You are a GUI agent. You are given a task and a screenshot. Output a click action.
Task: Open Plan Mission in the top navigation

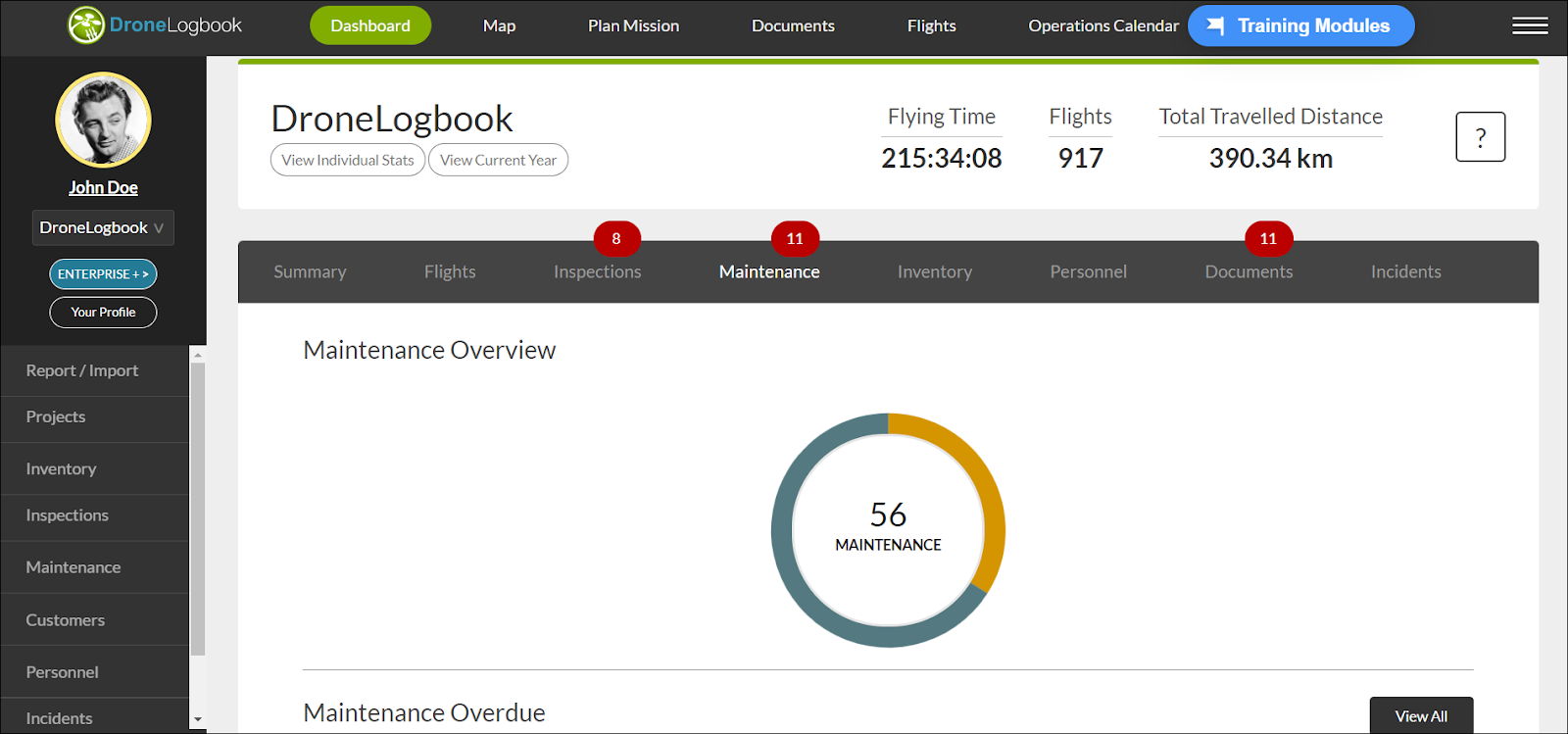click(x=633, y=25)
